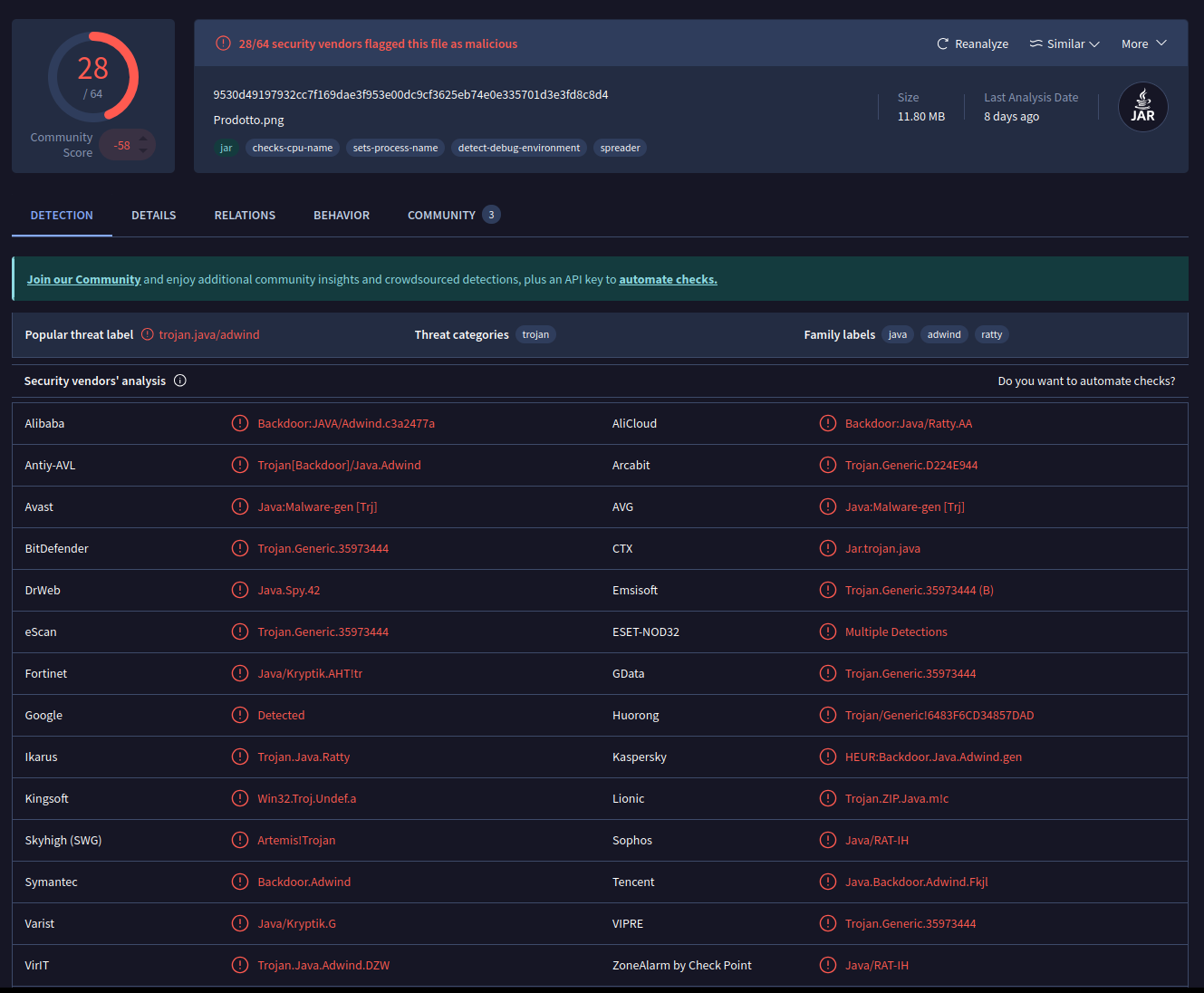Click the warning icon next to trojan.java/adwind

tap(148, 334)
